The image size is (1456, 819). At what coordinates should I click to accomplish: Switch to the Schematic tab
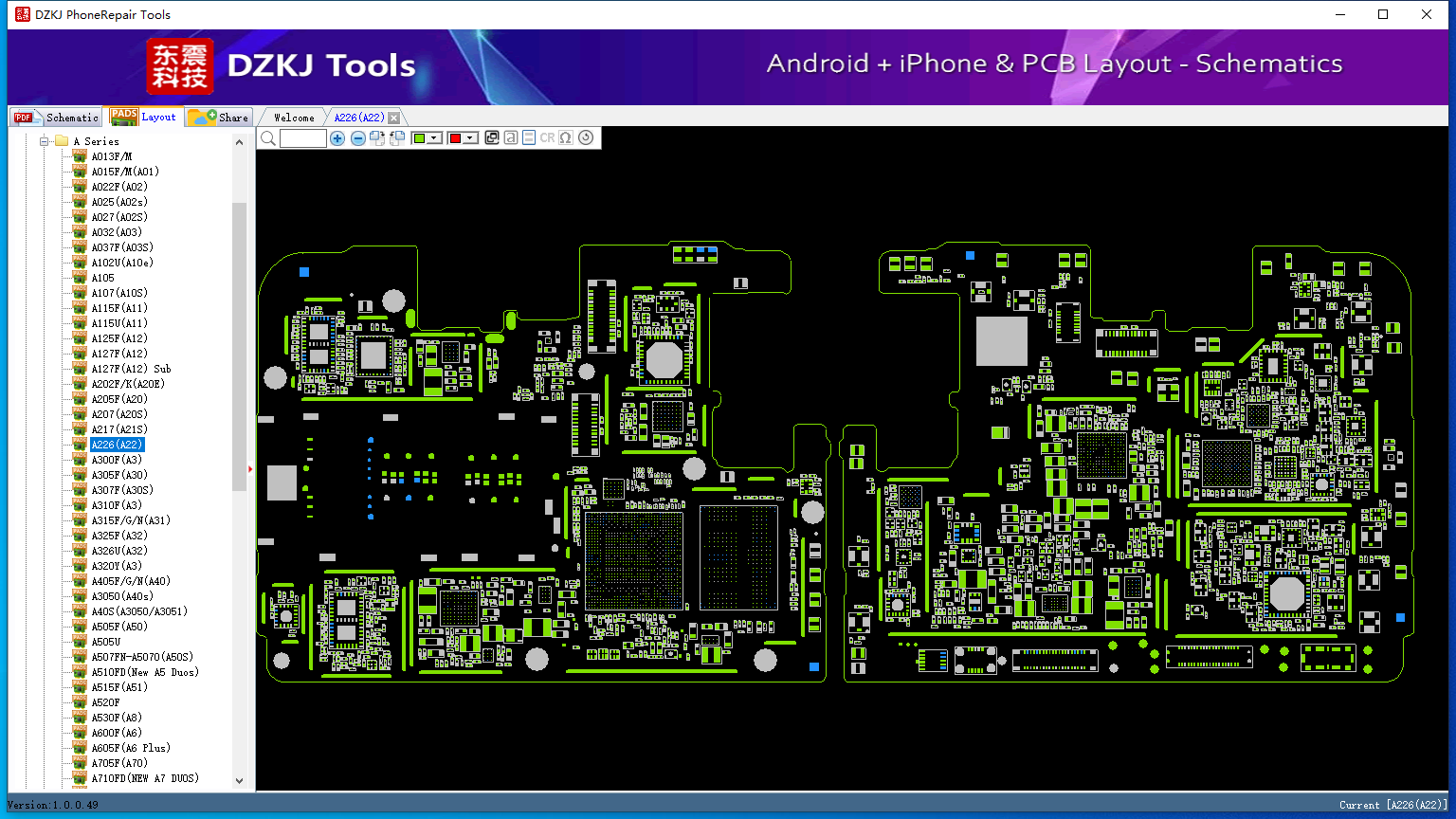coord(57,118)
